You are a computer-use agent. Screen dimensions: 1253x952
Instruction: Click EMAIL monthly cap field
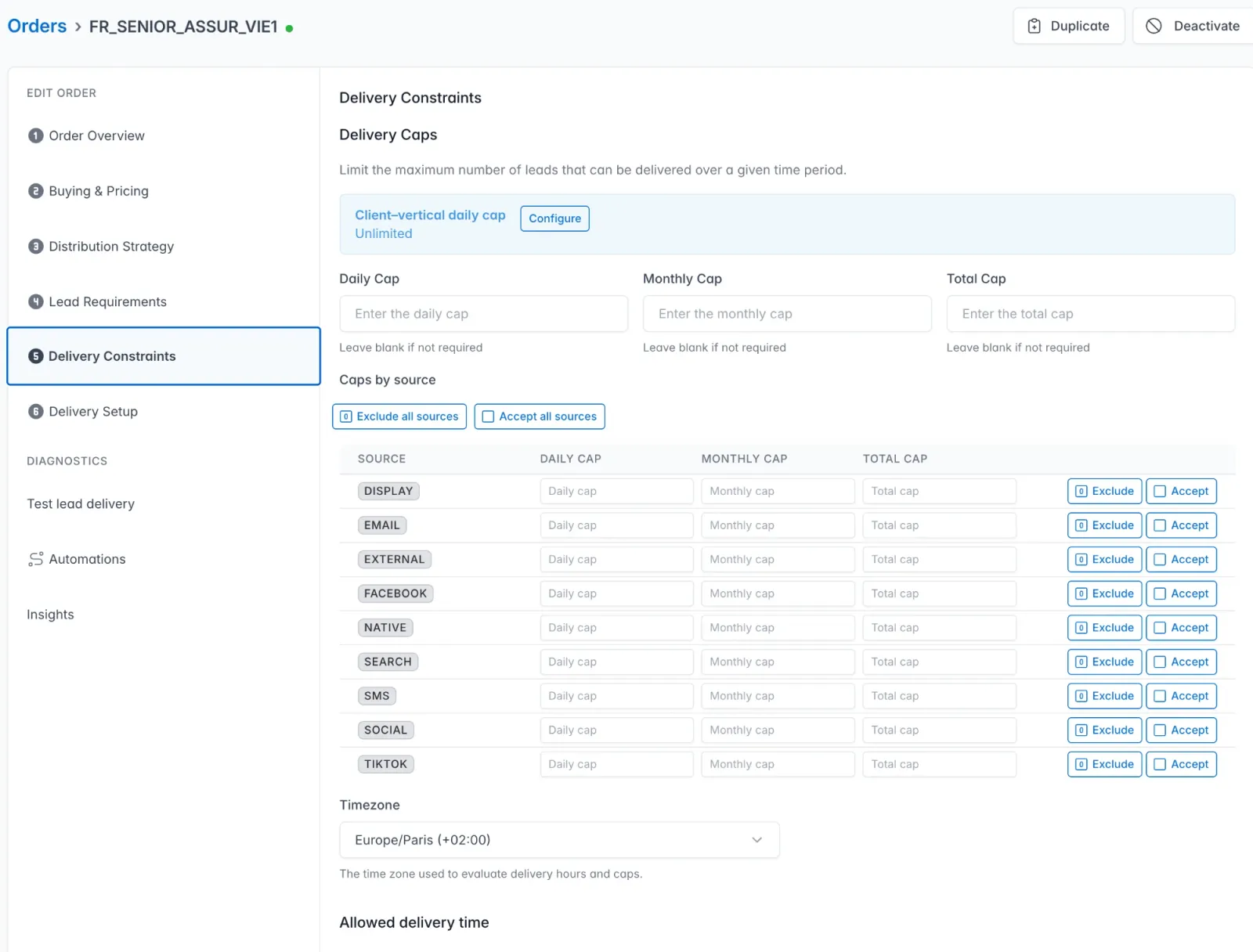pos(778,525)
